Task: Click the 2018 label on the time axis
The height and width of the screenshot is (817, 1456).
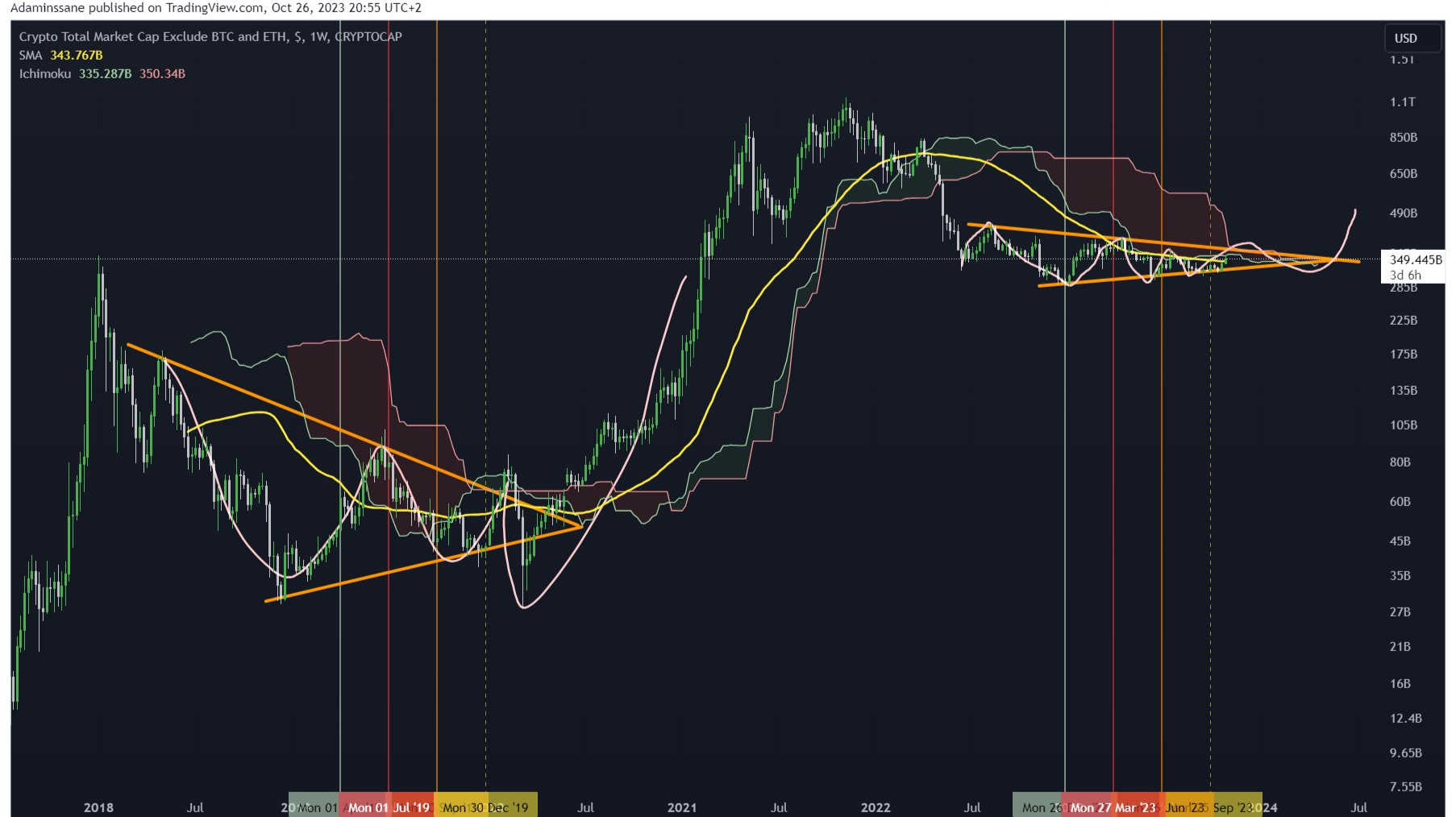Action: click(x=98, y=807)
